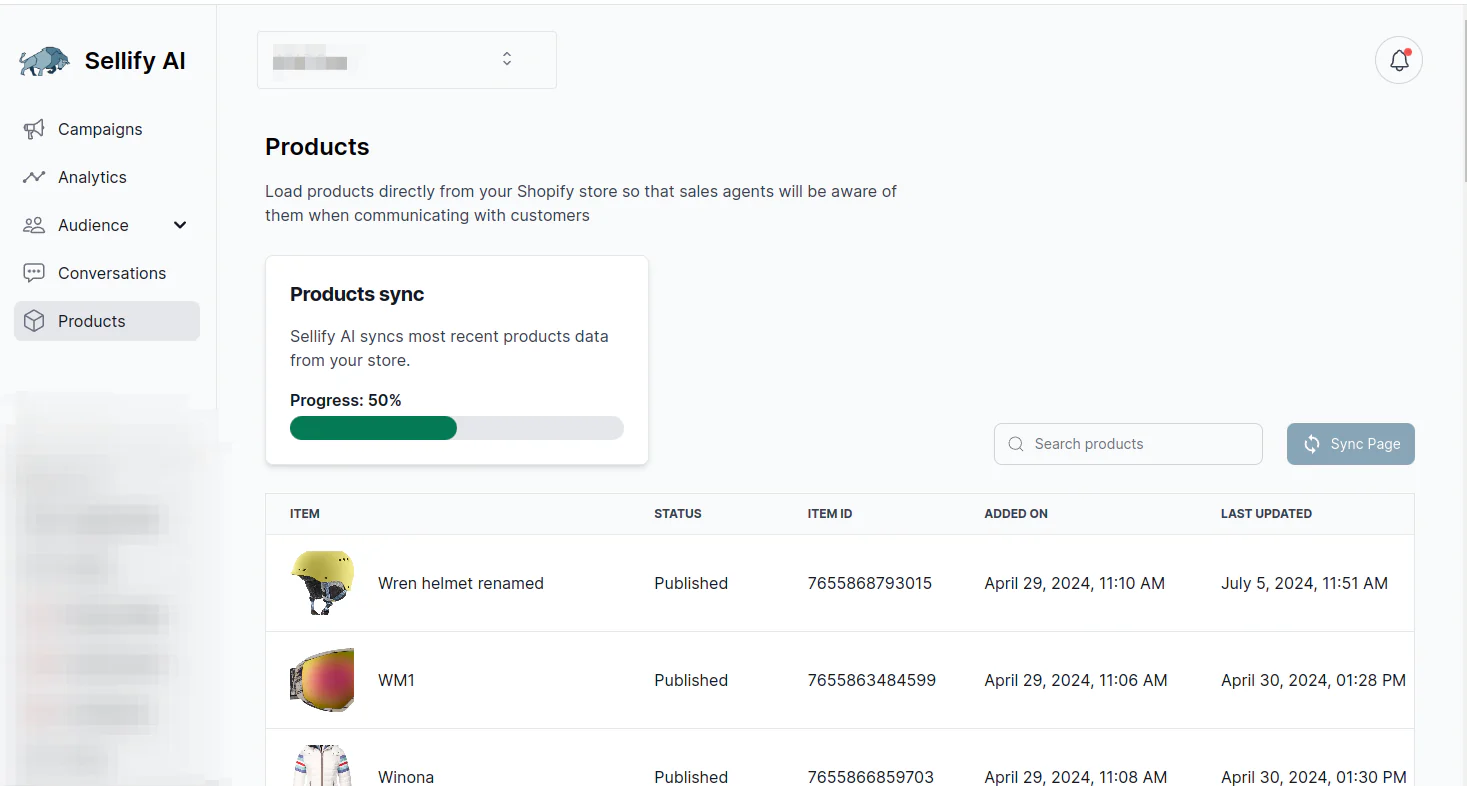
Task: Click added date April 29, 2024, 11:10 AM
Action: (1074, 583)
